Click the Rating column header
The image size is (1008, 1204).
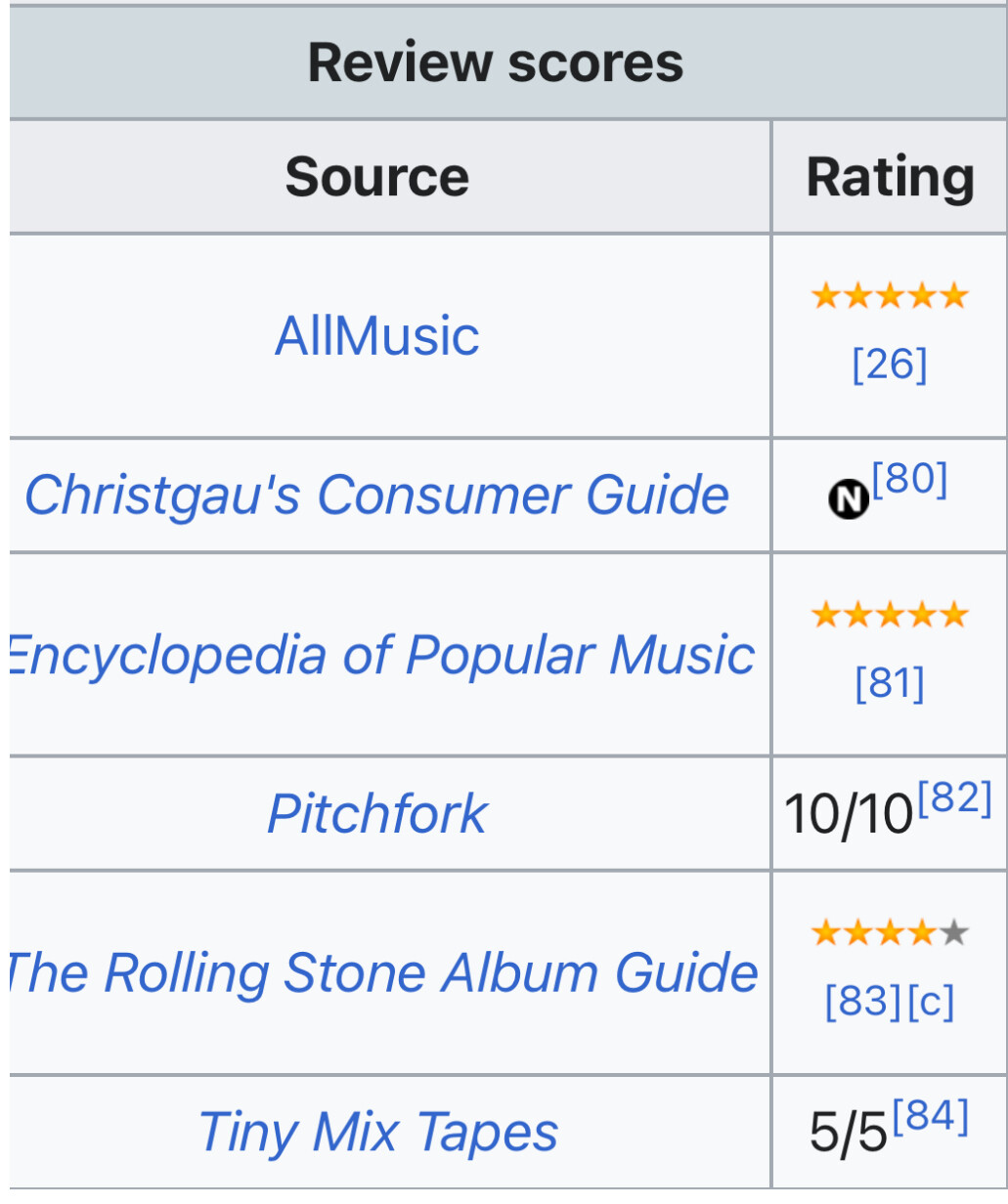(890, 177)
